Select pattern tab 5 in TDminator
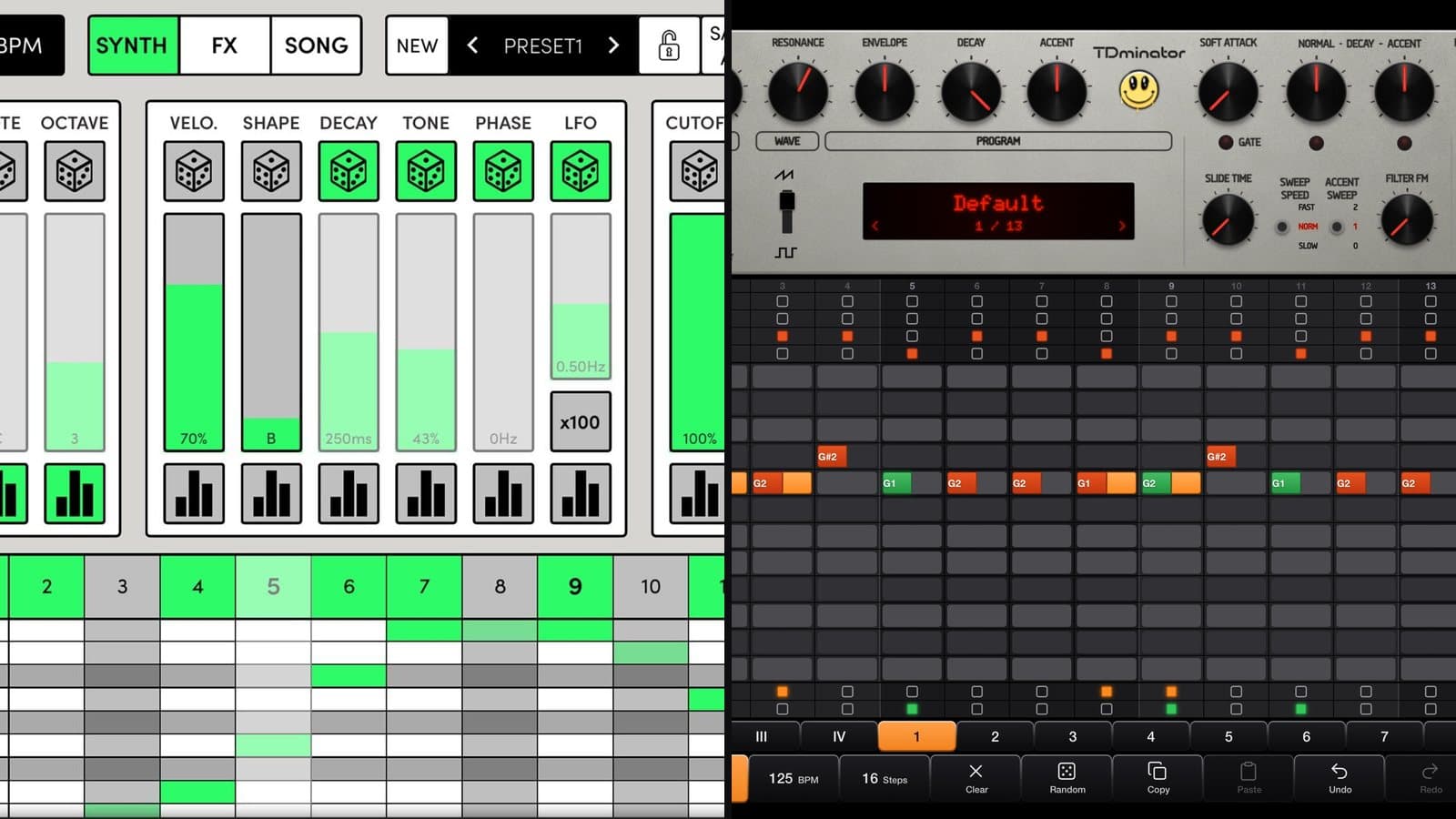Viewport: 1456px width, 819px height. (1228, 736)
